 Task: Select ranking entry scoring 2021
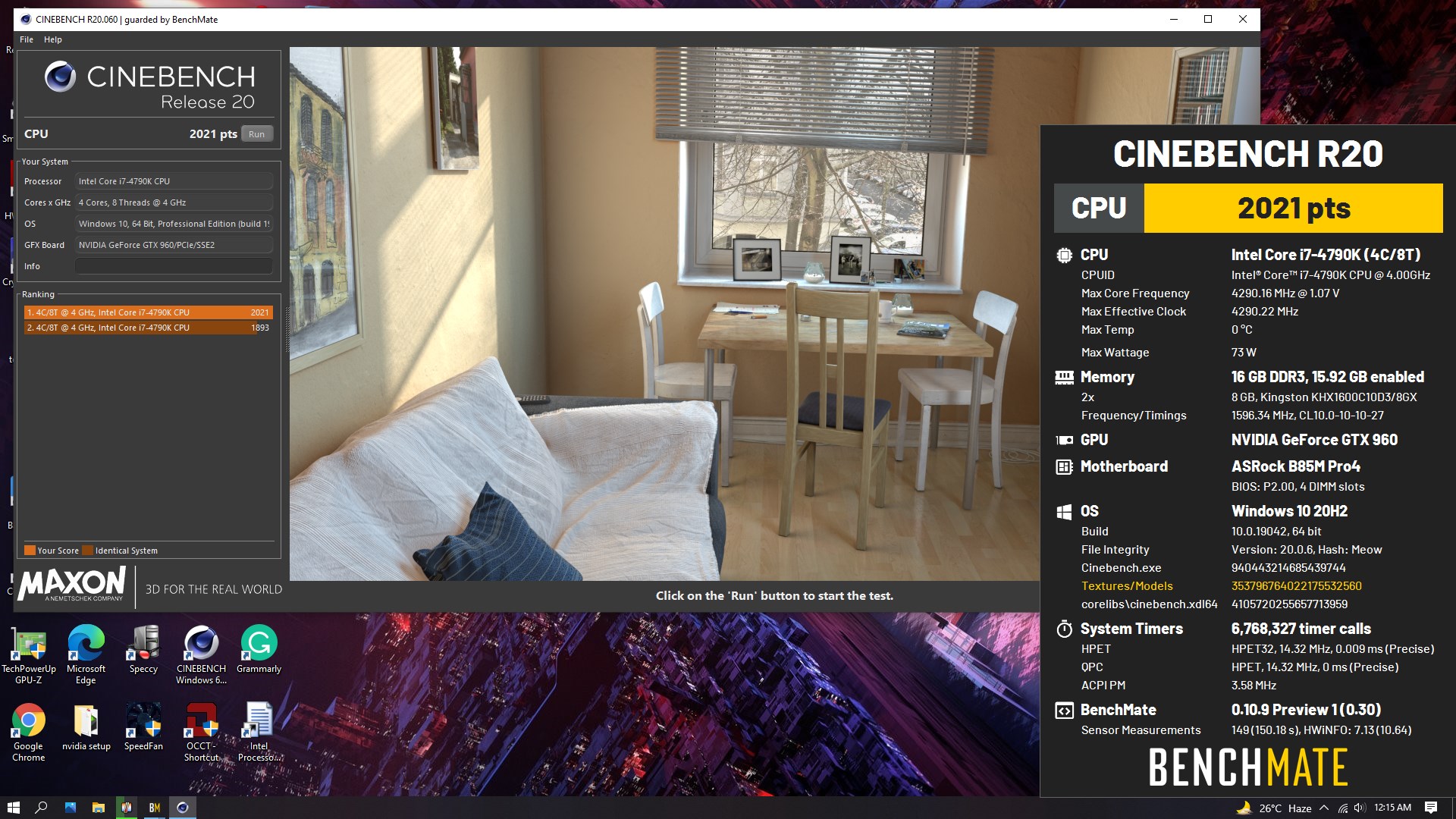coord(148,312)
